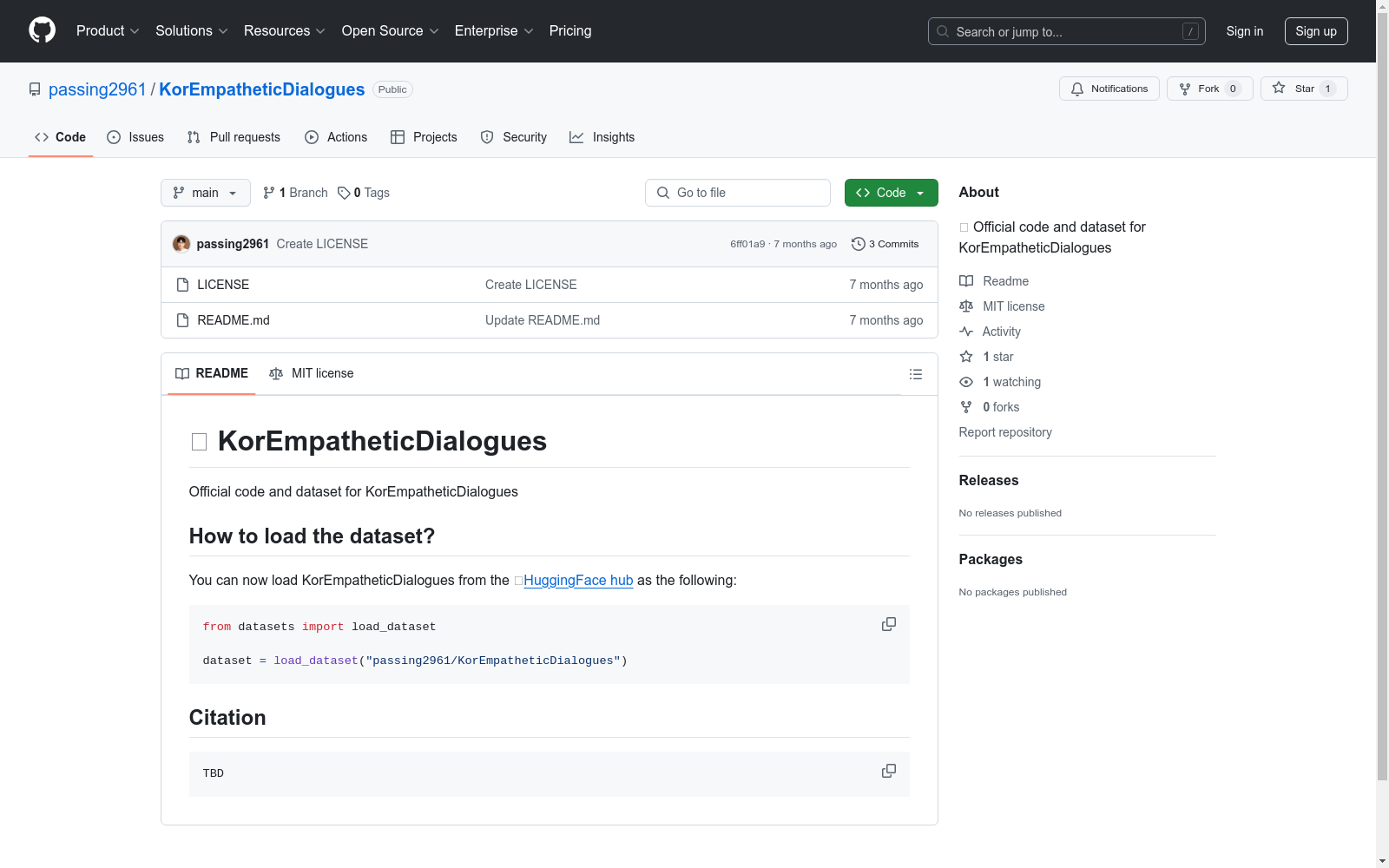View the 0 Tags link
1389x868 pixels.
(x=364, y=193)
